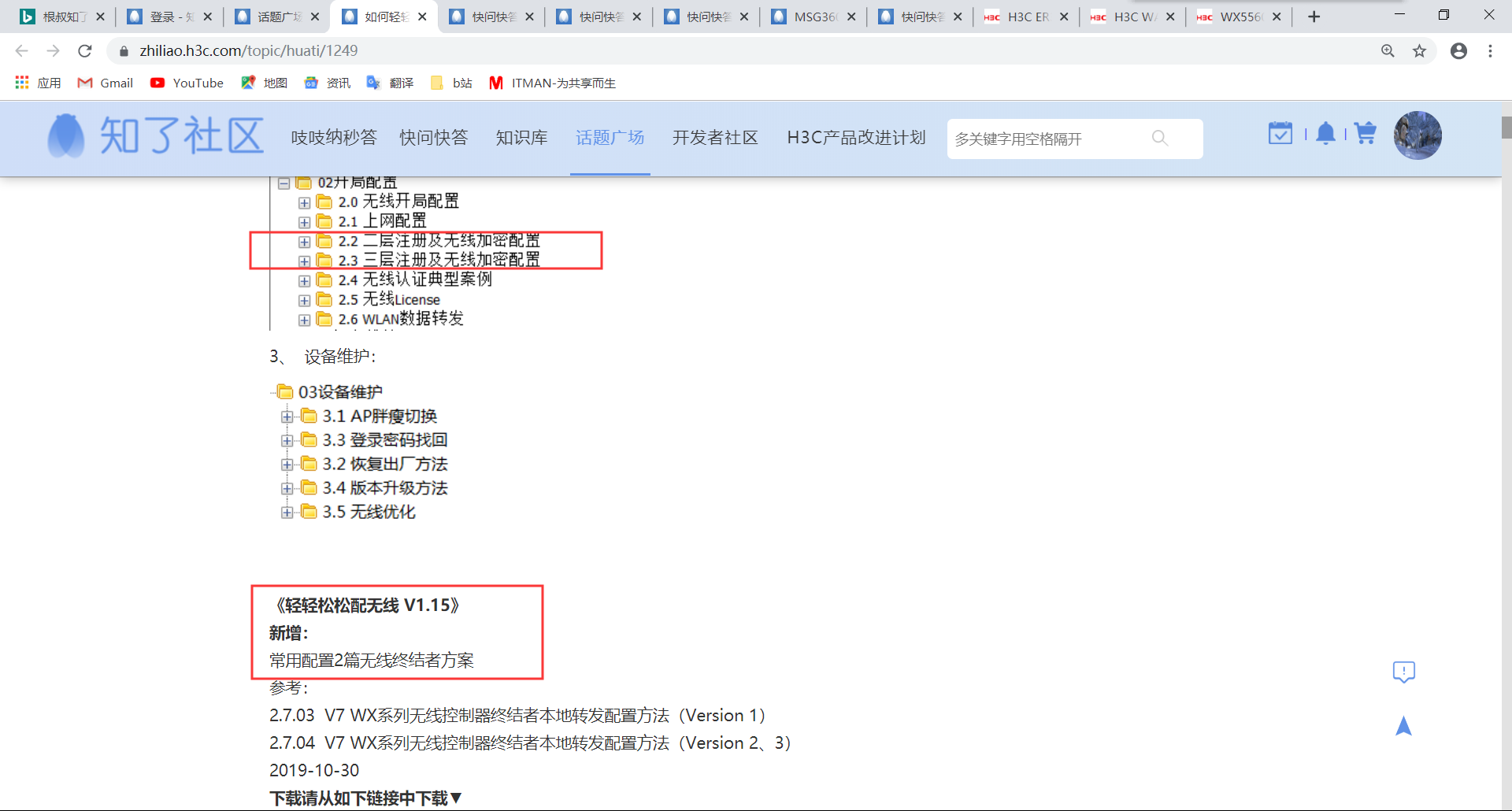Open the notification bell
This screenshot has width=1512, height=811.
coord(1326,133)
